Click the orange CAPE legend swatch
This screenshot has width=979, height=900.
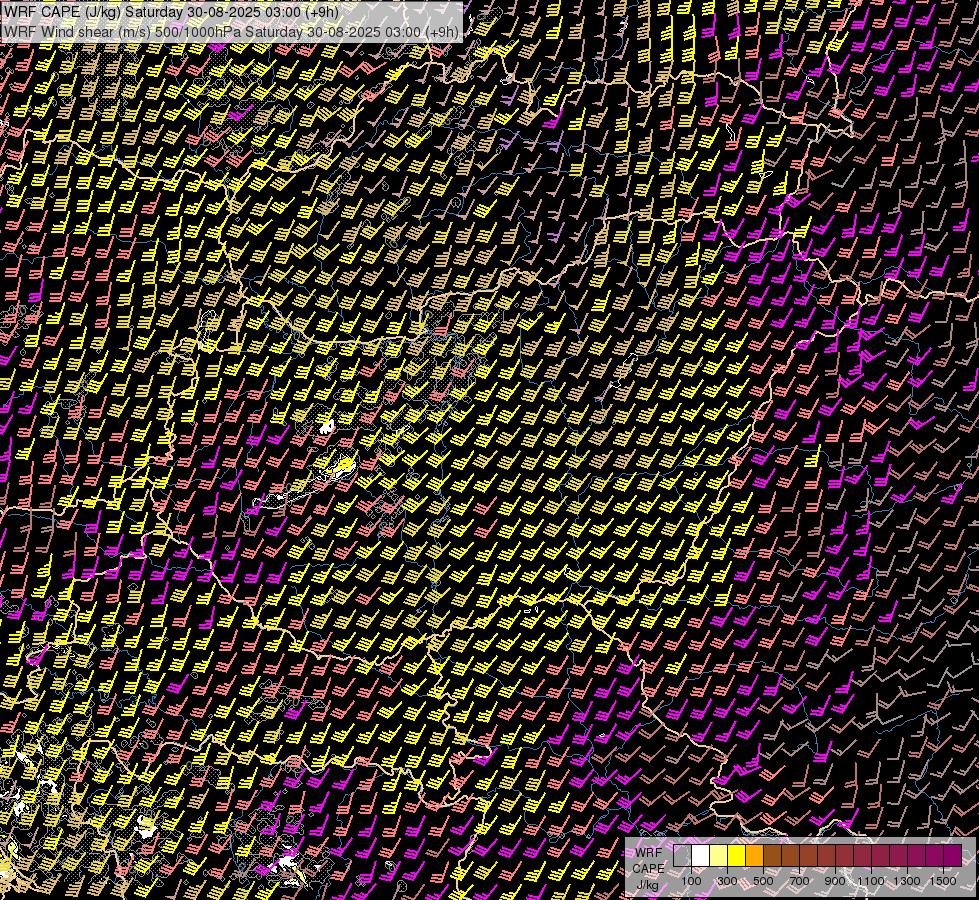pyautogui.click(x=754, y=856)
